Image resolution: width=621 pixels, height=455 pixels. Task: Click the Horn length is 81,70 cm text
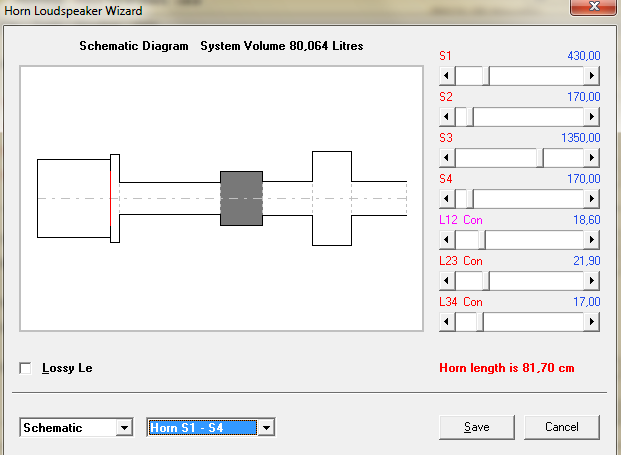coord(507,368)
